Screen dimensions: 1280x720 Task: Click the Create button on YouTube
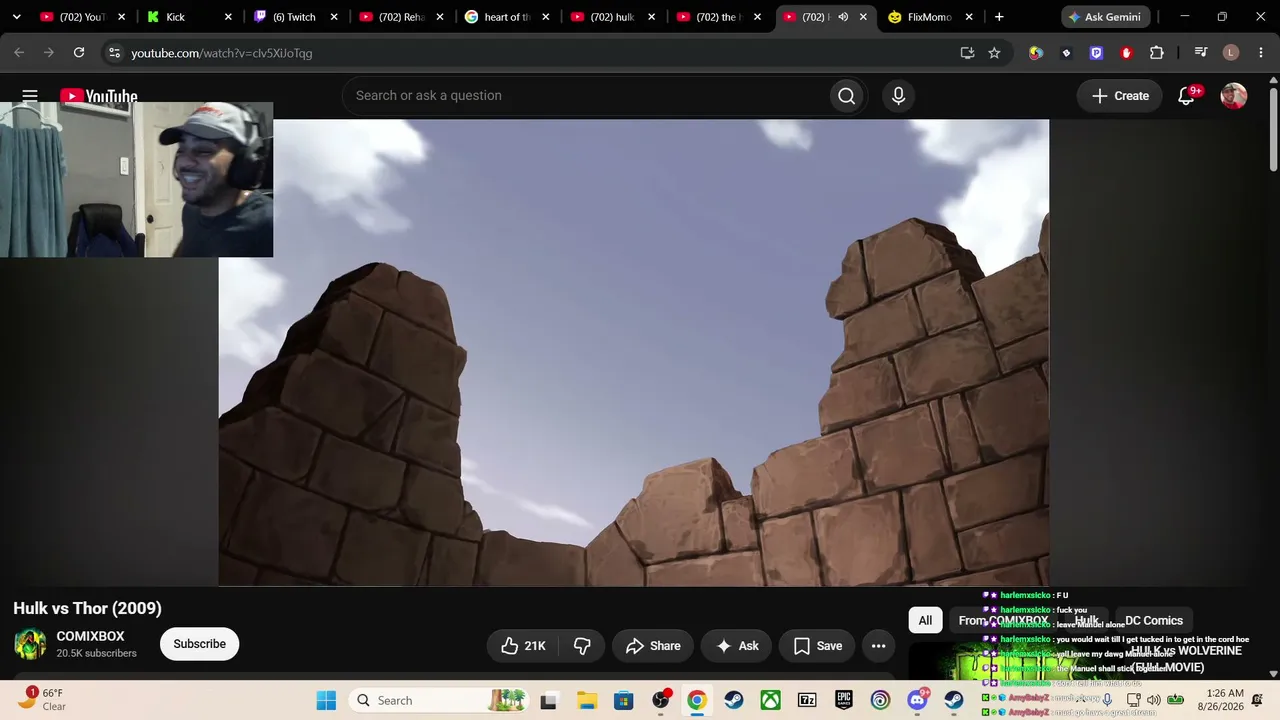[1121, 96]
